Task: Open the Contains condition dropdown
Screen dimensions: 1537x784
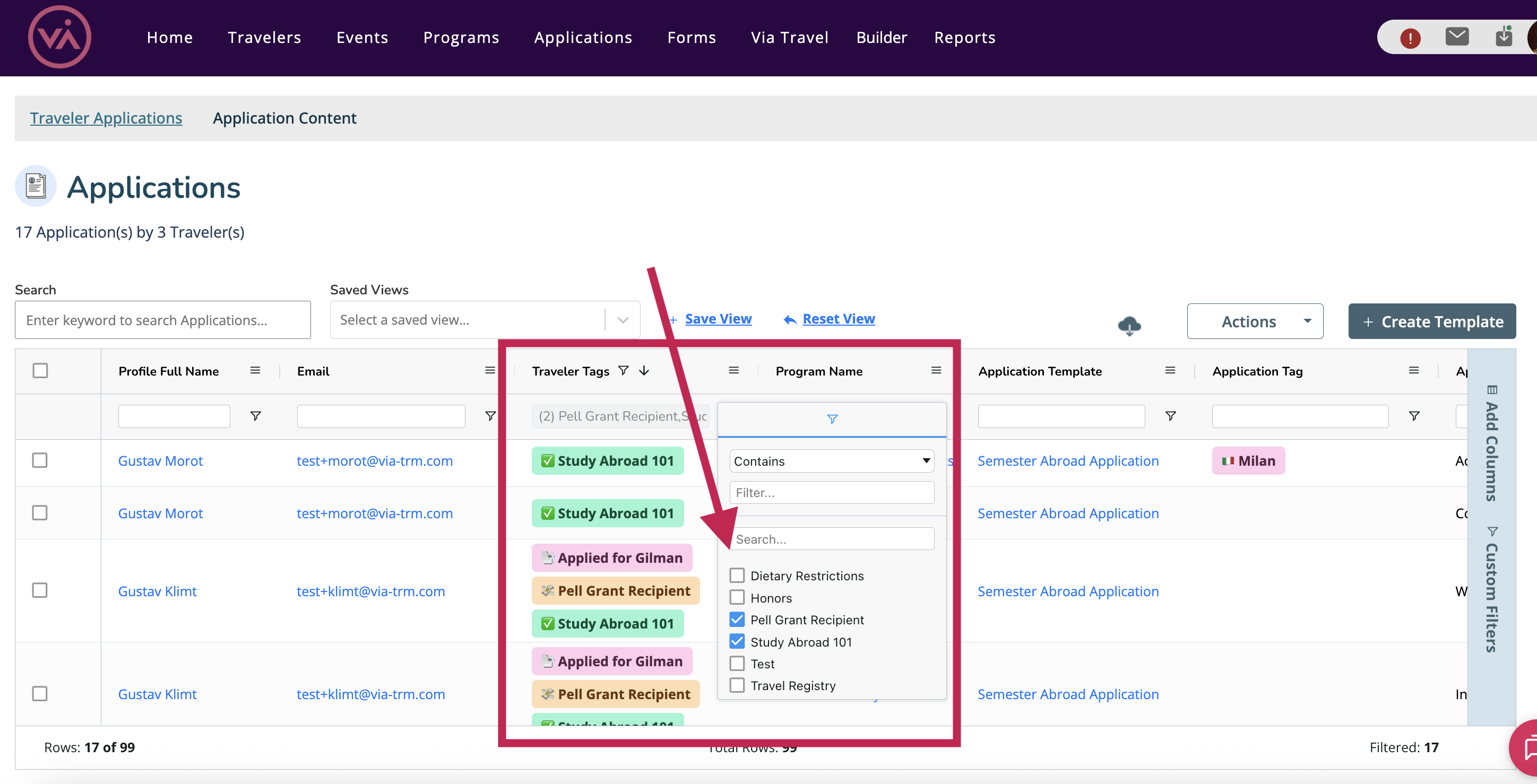Action: point(832,461)
